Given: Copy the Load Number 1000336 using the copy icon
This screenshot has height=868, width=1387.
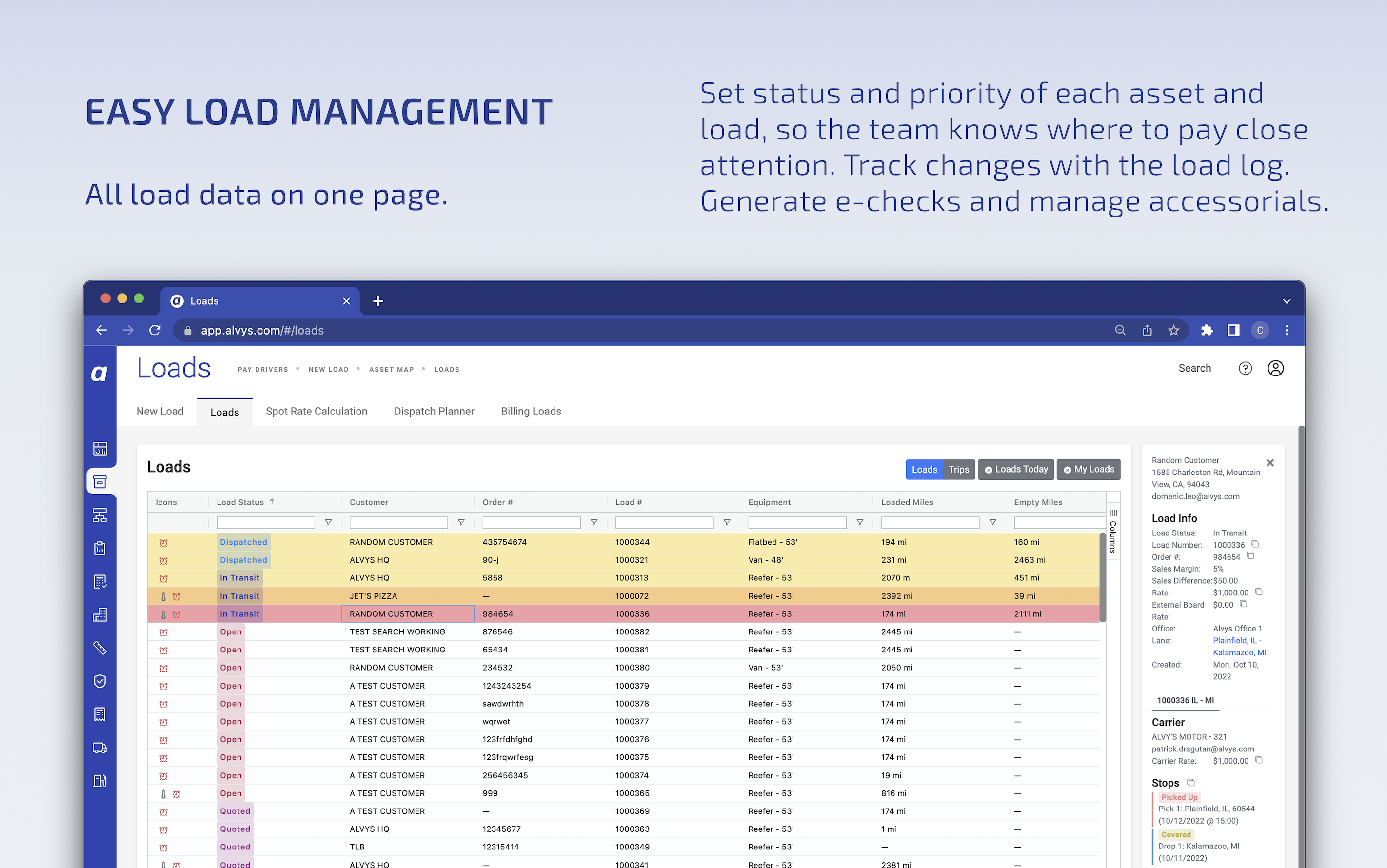Looking at the screenshot, I should 1255,544.
